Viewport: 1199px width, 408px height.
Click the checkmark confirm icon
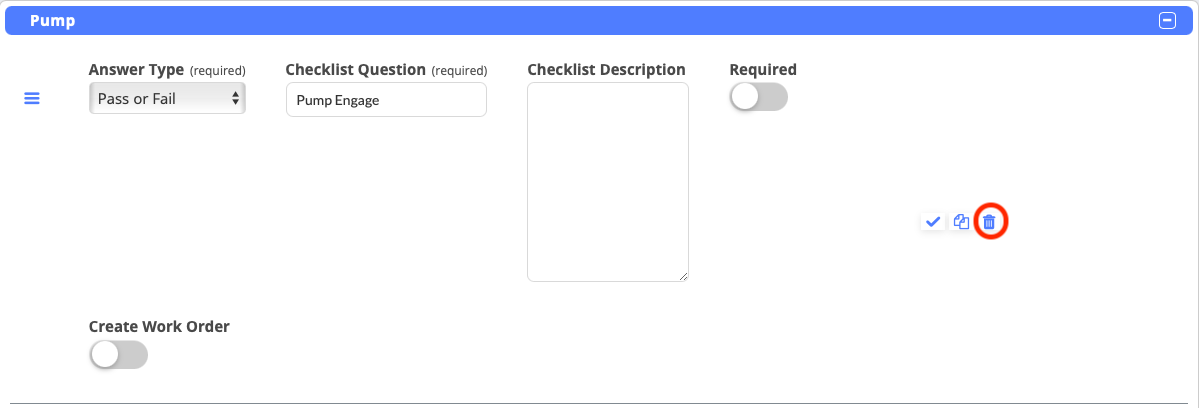[x=933, y=222]
